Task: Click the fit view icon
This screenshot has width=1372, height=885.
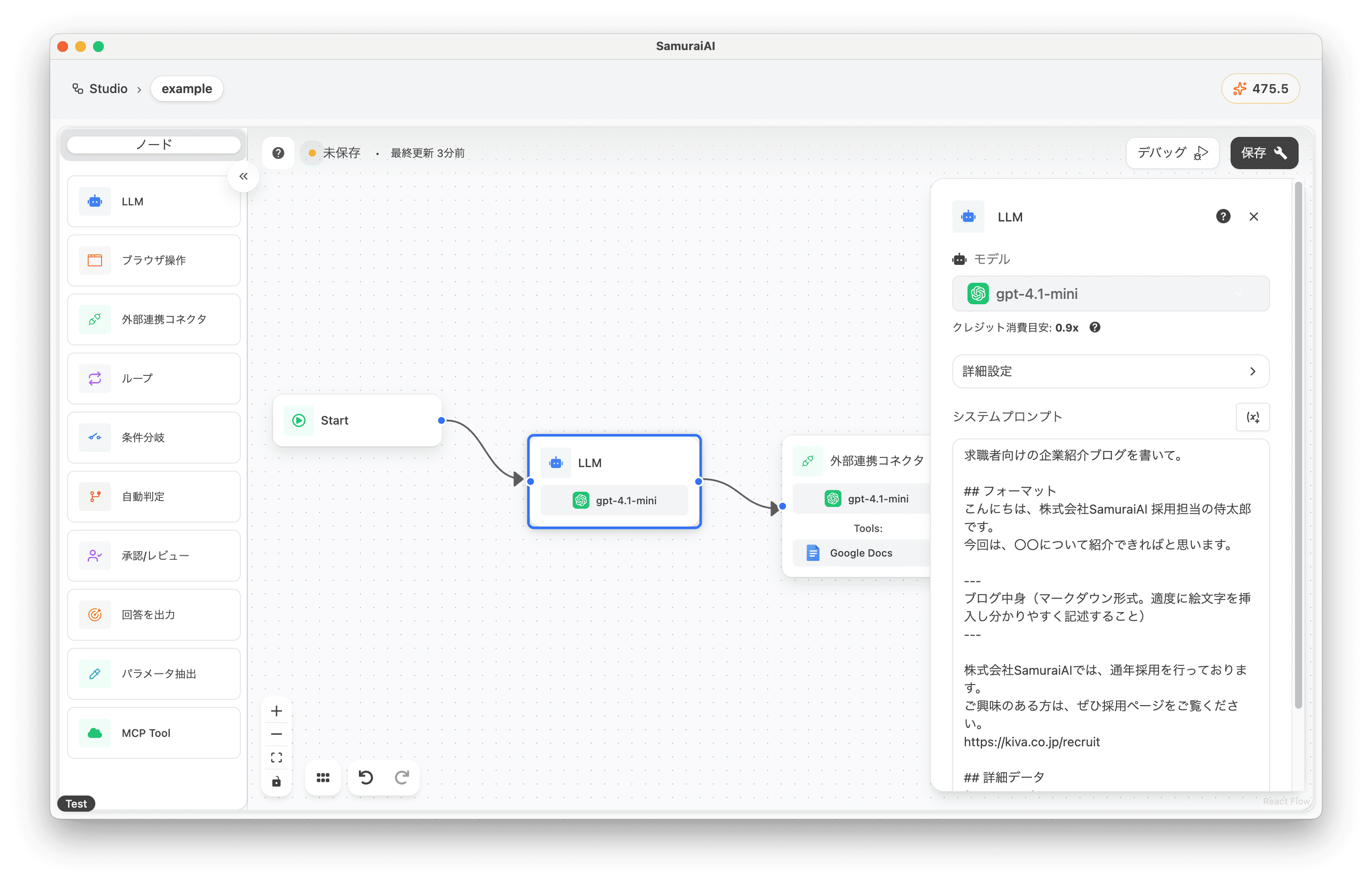Action: coord(277,757)
